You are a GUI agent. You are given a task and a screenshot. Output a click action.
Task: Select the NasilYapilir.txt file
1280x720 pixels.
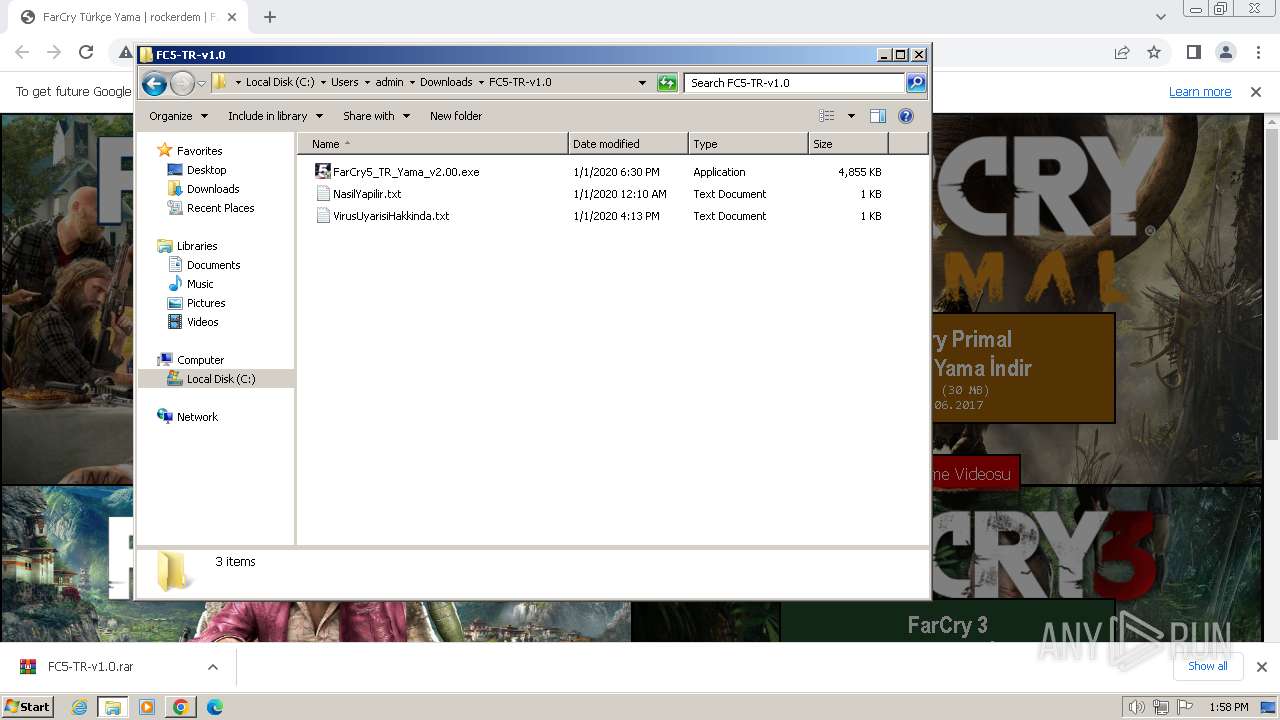(x=367, y=194)
